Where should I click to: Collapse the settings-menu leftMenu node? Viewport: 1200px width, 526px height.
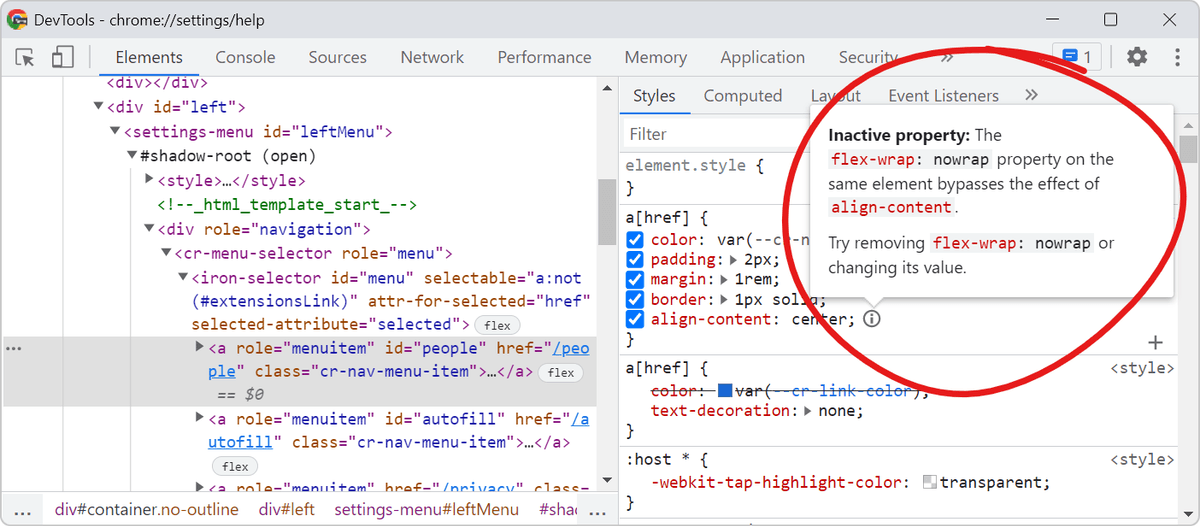click(115, 131)
